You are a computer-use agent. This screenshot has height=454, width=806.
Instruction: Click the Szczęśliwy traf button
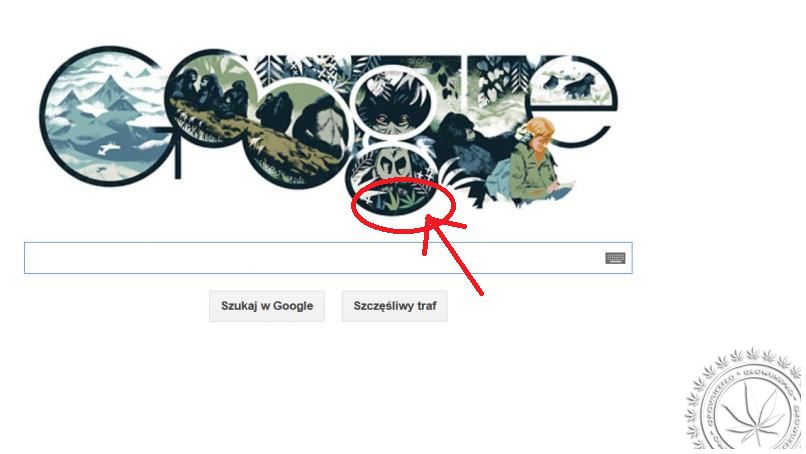tap(394, 306)
